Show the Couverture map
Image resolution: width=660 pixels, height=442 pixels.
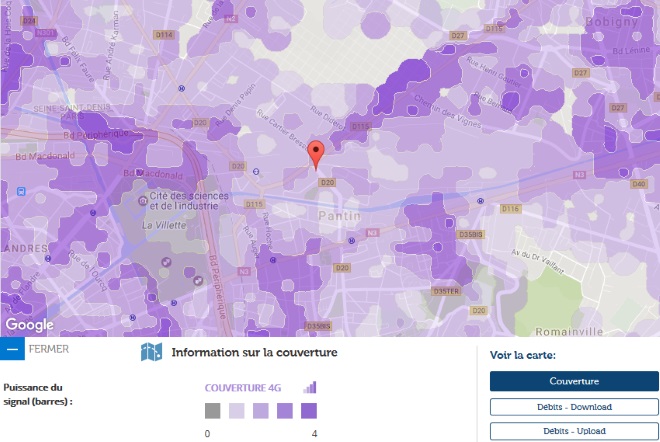click(574, 381)
